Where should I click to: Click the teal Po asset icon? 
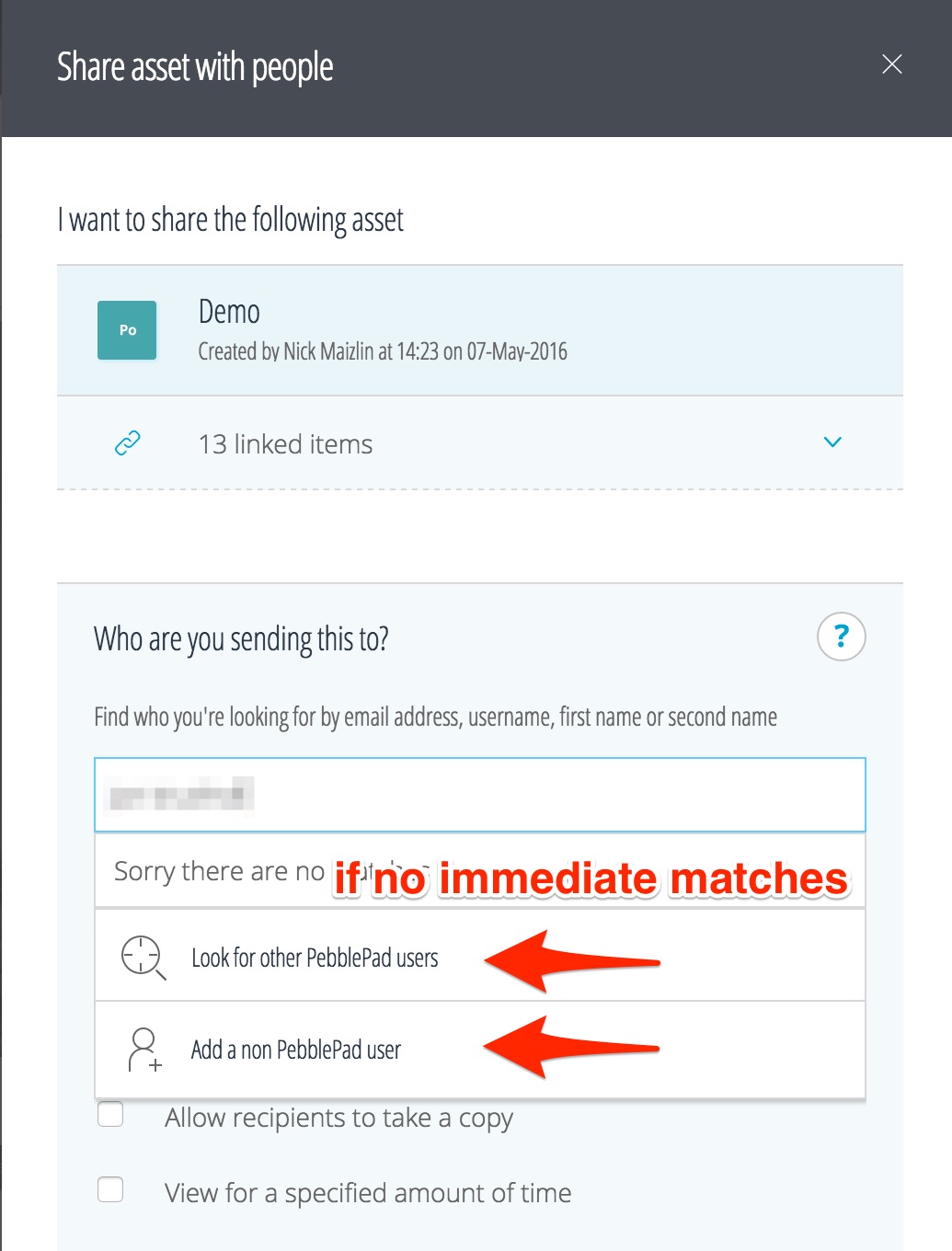tap(127, 330)
